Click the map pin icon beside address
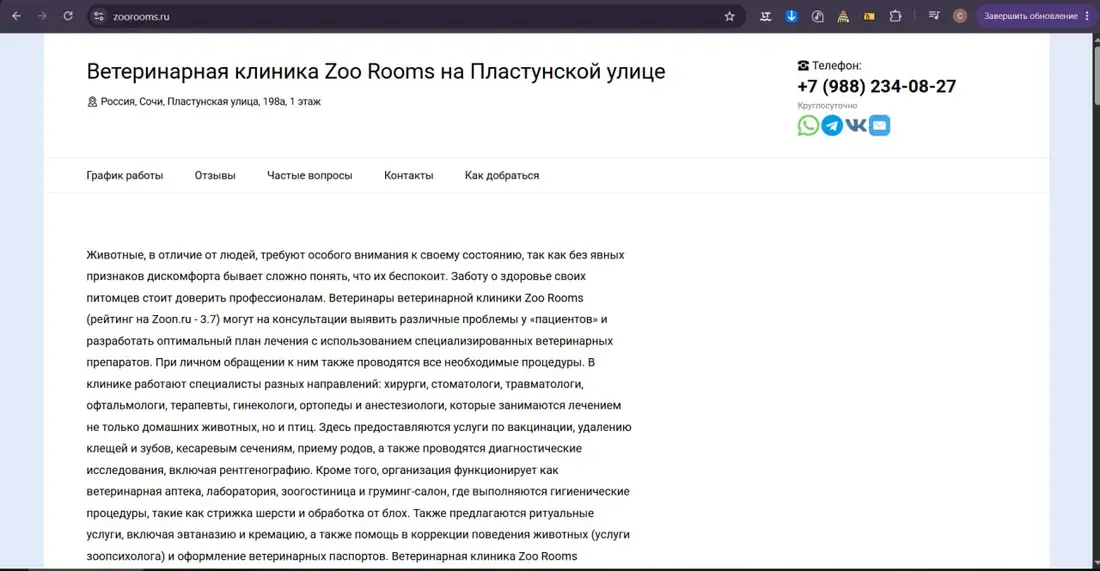The image size is (1100, 571). click(x=92, y=102)
